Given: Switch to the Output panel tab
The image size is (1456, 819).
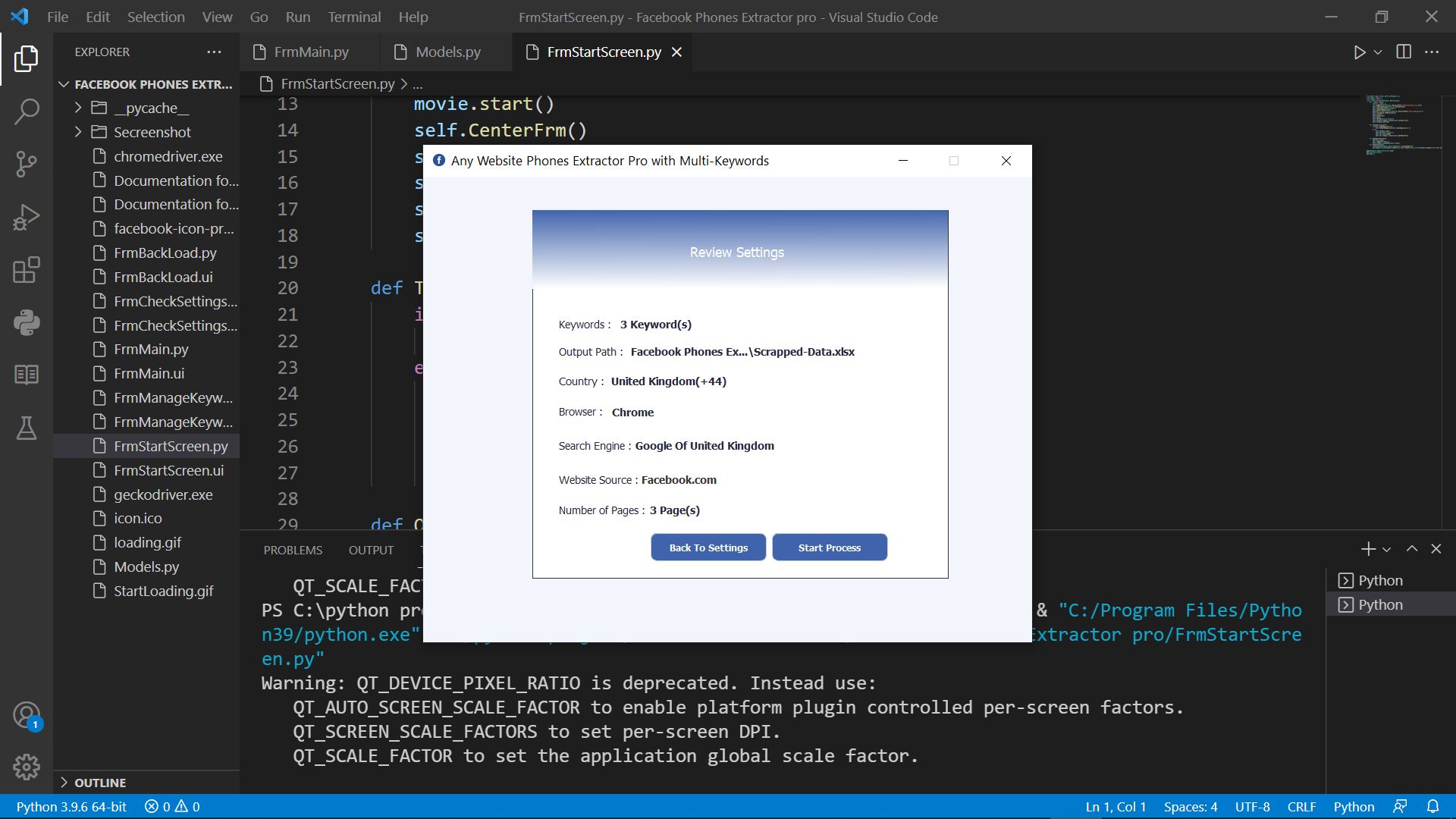Looking at the screenshot, I should coord(371,551).
